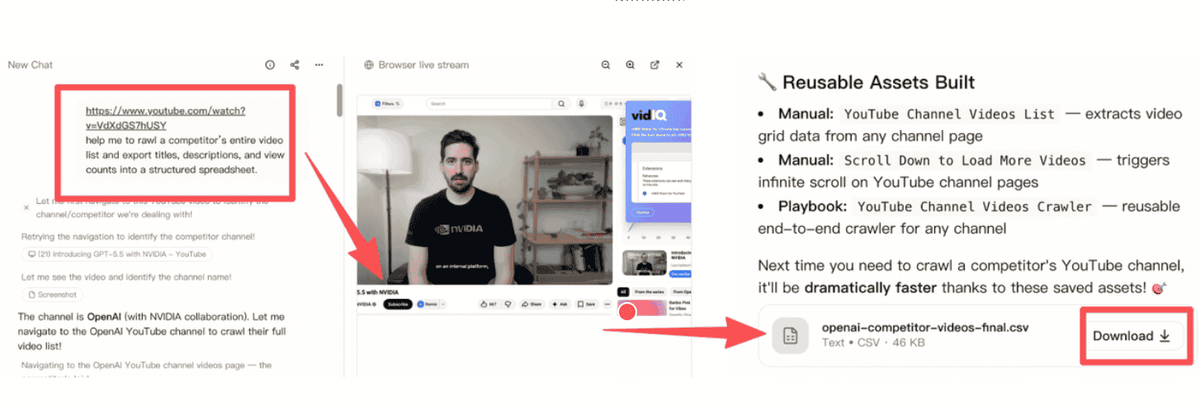Click the dislike thumbs-down button

(x=508, y=303)
